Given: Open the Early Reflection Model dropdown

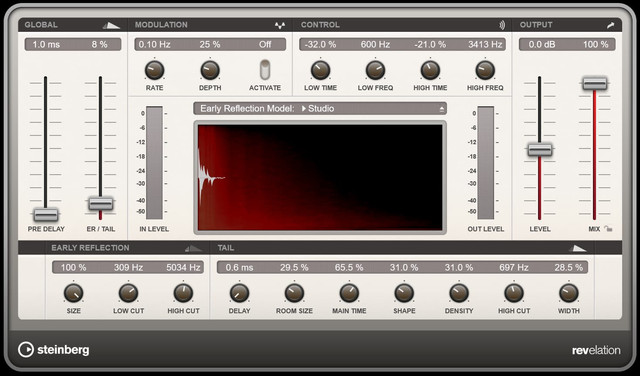Looking at the screenshot, I should [x=320, y=109].
